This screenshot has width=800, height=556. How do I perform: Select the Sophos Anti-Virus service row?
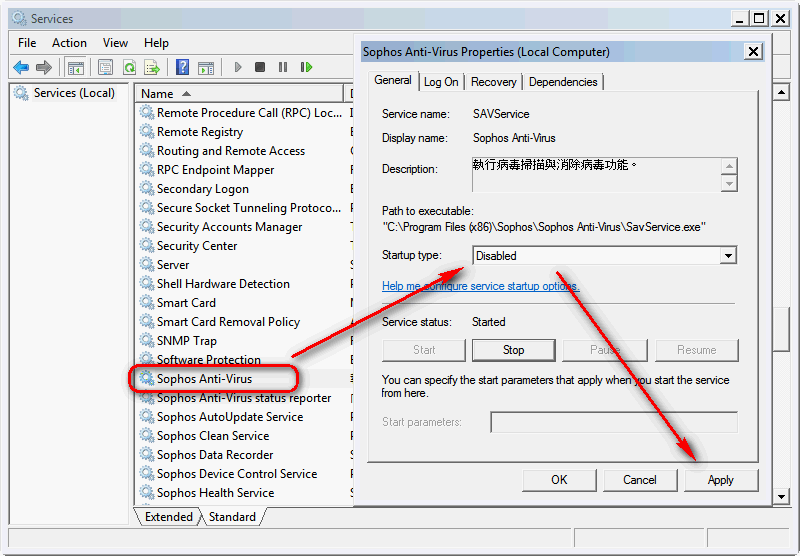click(205, 378)
